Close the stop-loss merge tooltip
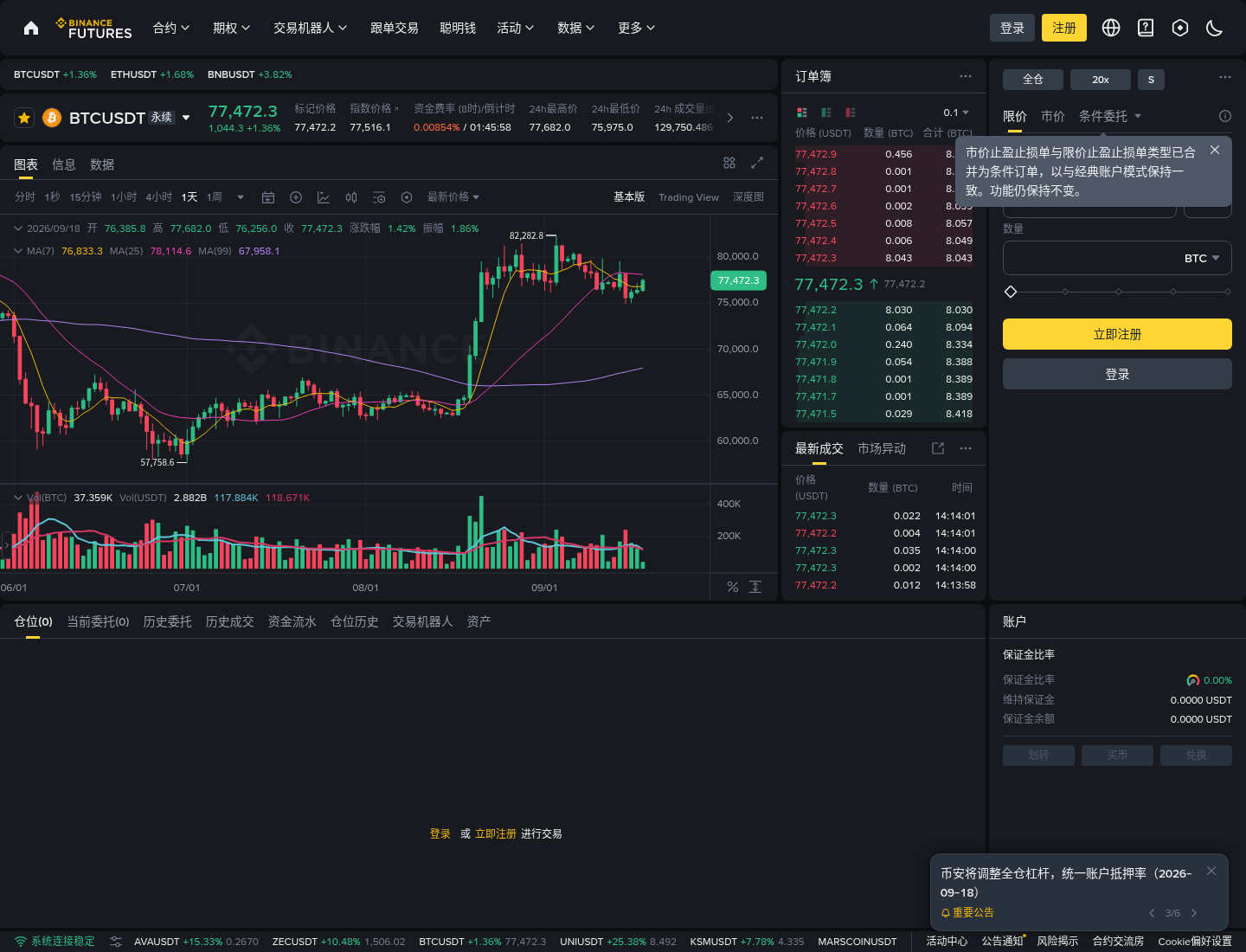This screenshot has width=1246, height=952. (x=1215, y=150)
